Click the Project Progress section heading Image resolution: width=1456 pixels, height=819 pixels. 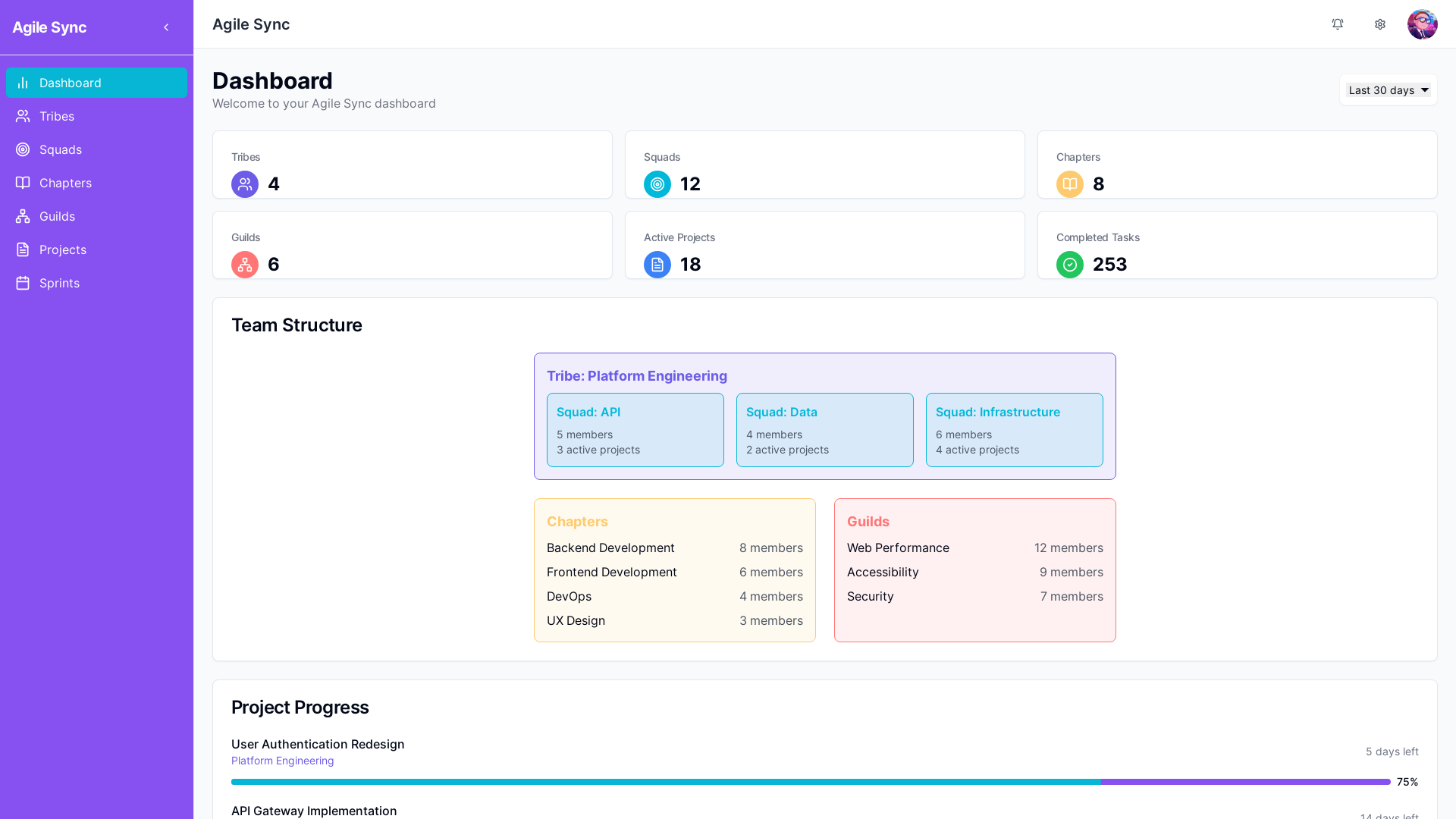(300, 708)
